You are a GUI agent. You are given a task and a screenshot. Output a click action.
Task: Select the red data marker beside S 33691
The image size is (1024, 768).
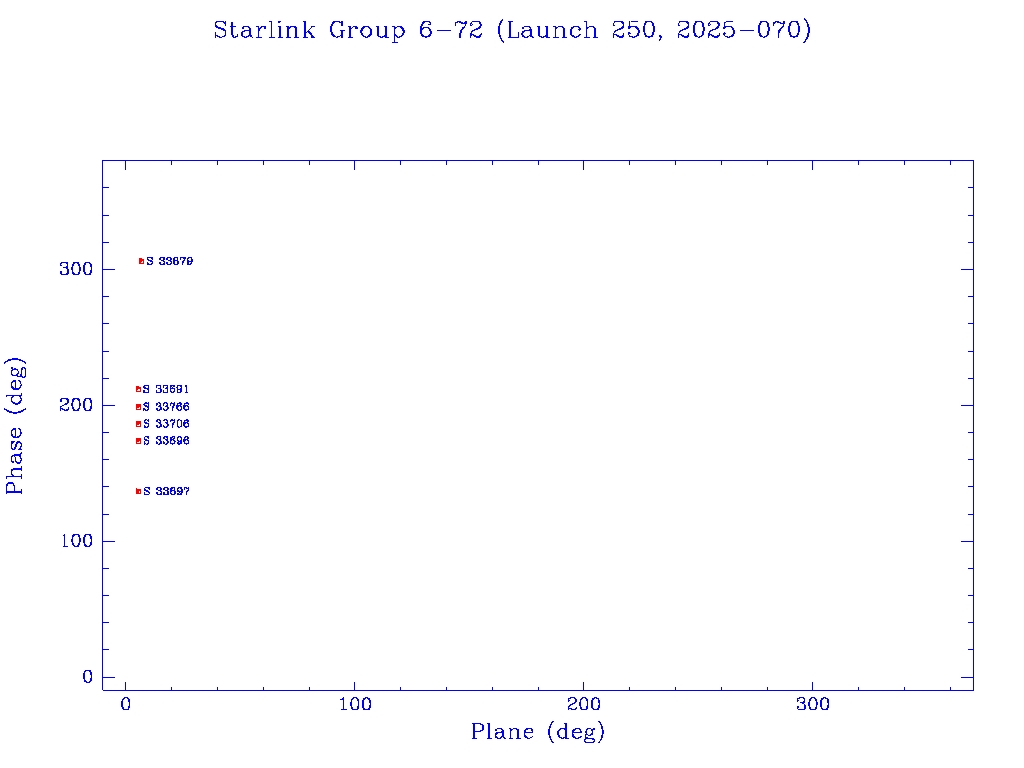click(138, 389)
